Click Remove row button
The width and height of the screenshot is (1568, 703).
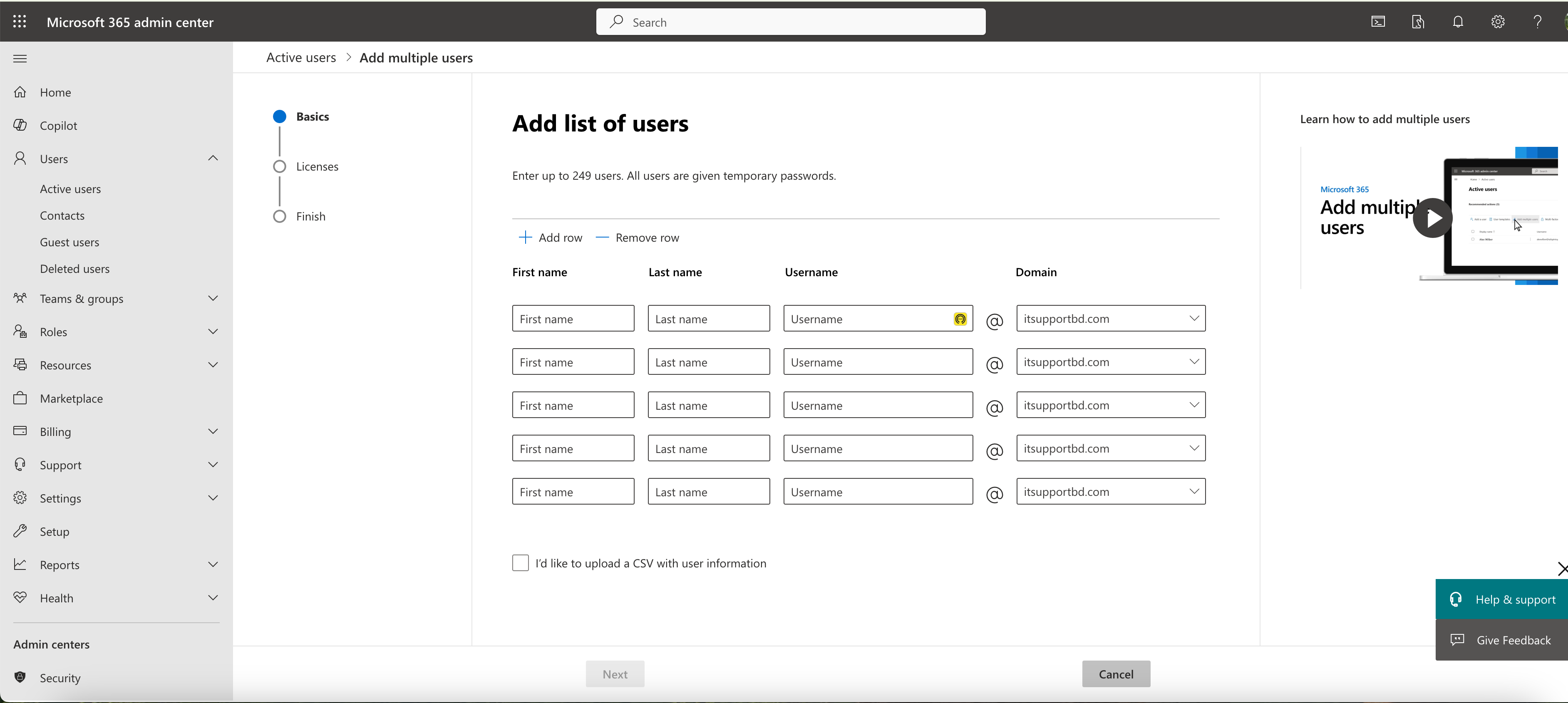(x=637, y=238)
